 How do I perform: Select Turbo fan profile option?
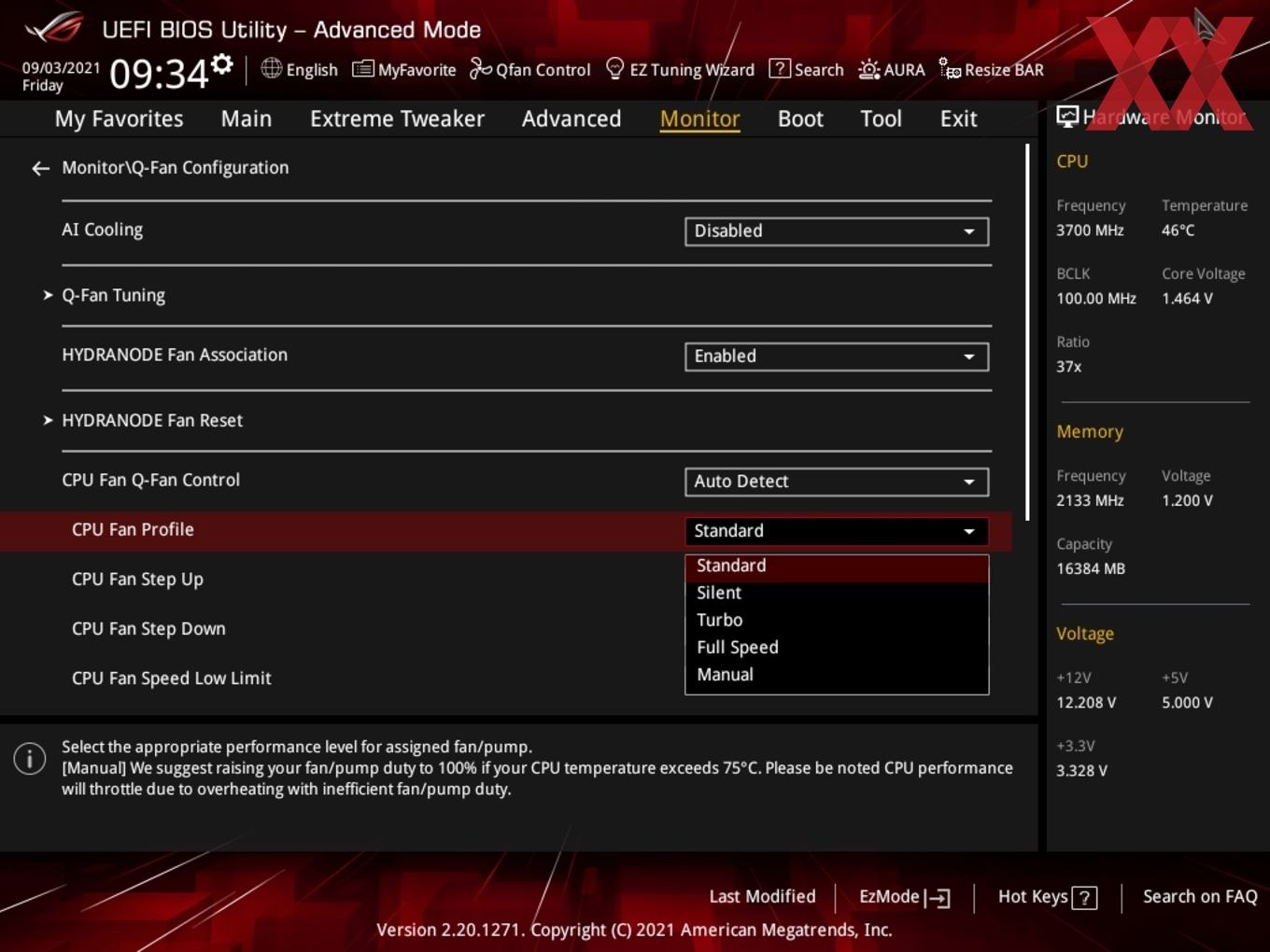(837, 620)
